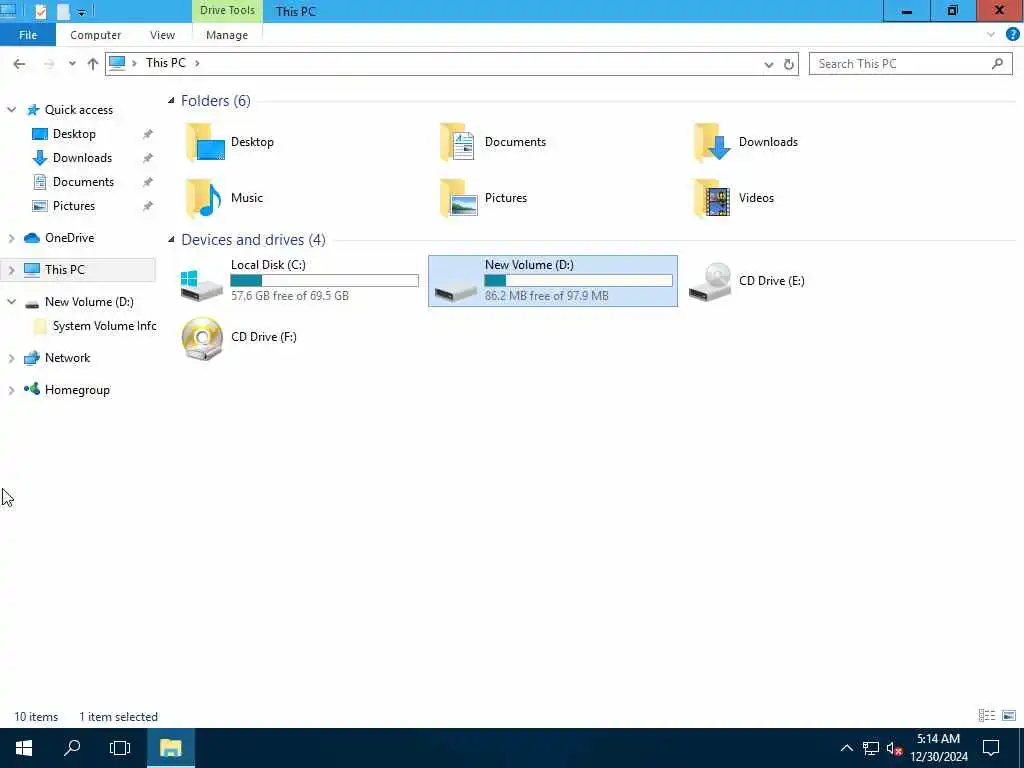Image resolution: width=1024 pixels, height=768 pixels.
Task: Open System Volume Information folder in sidebar
Action: [x=104, y=326]
